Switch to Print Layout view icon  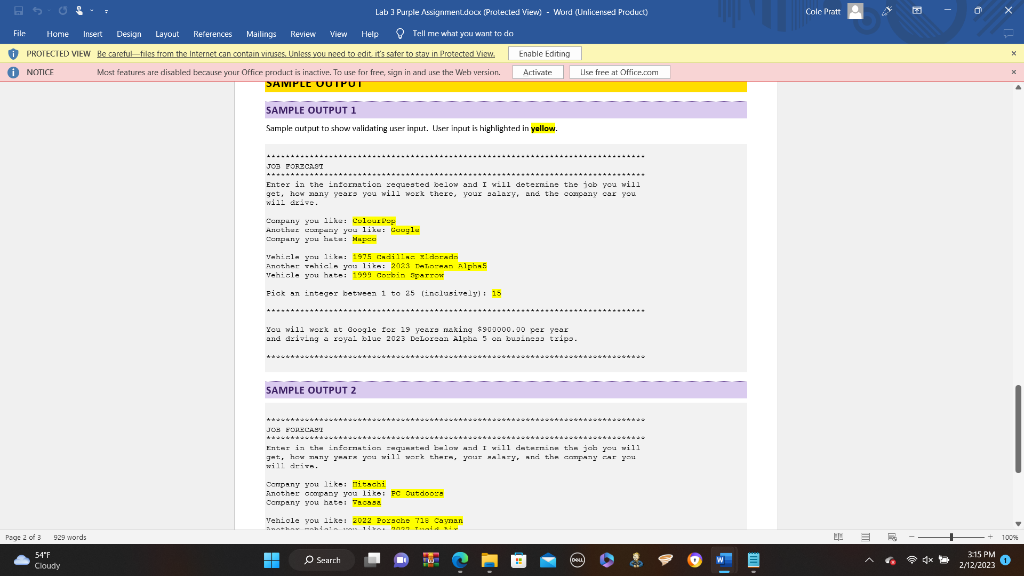click(x=865, y=537)
